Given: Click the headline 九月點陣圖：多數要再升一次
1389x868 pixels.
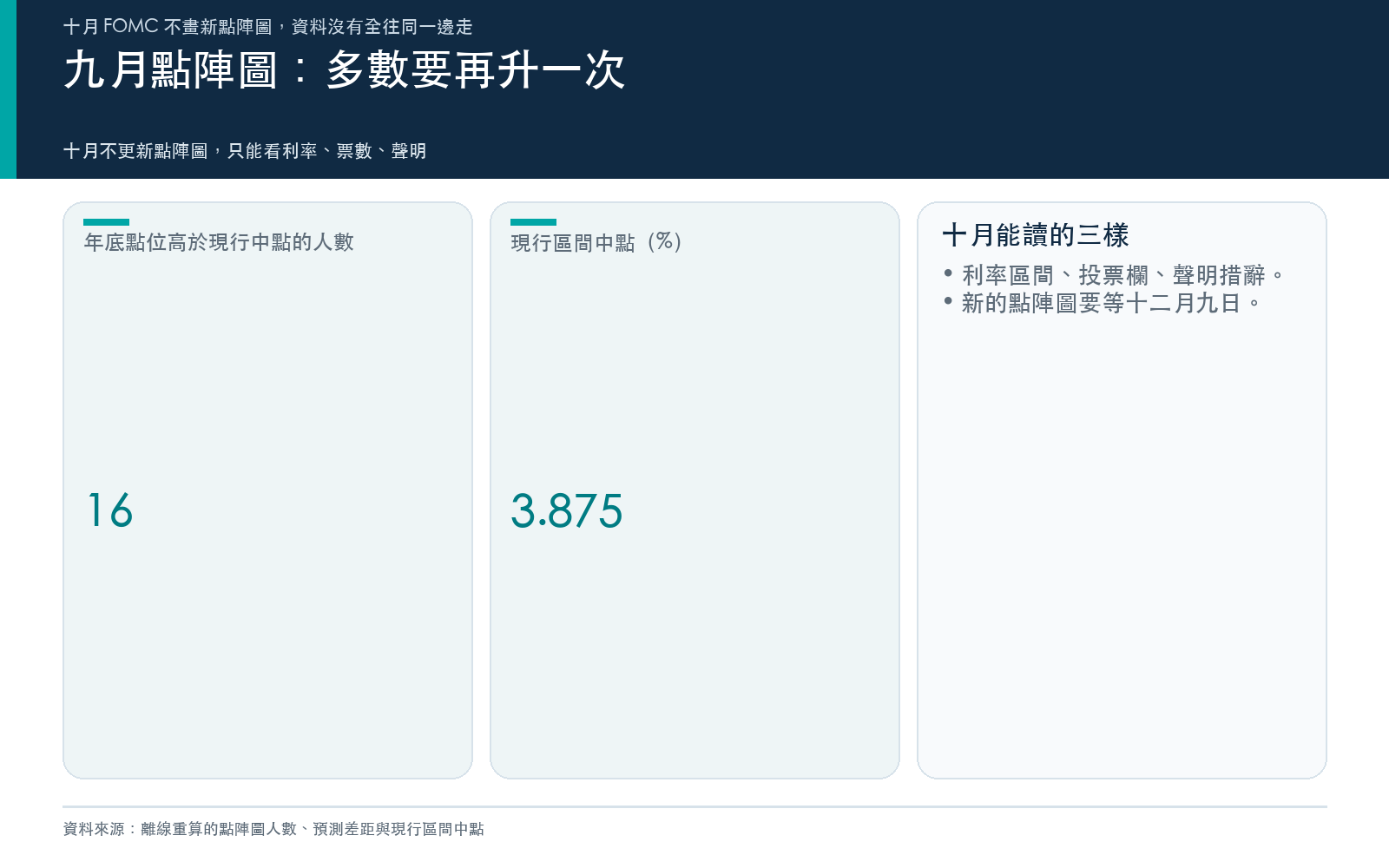Looking at the screenshot, I should tap(345, 70).
